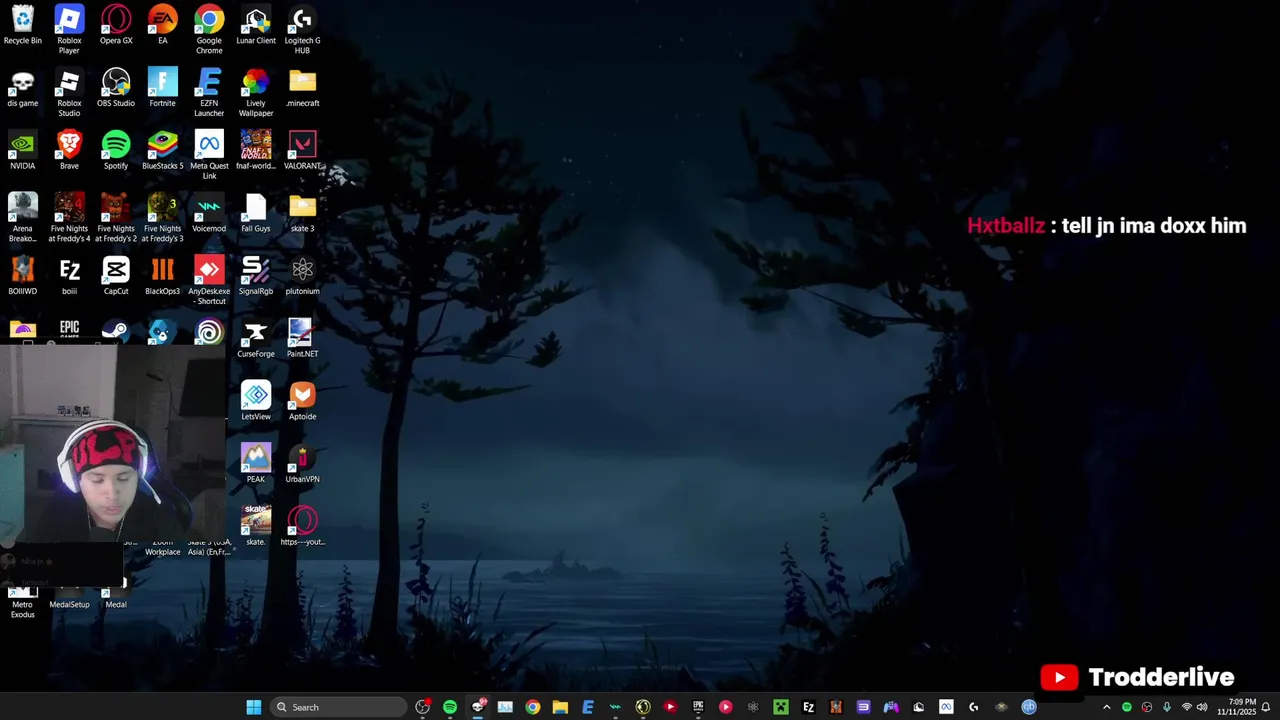The image size is (1280, 720).
Task: Open the NVIDIA desktop shortcut
Action: point(22,151)
